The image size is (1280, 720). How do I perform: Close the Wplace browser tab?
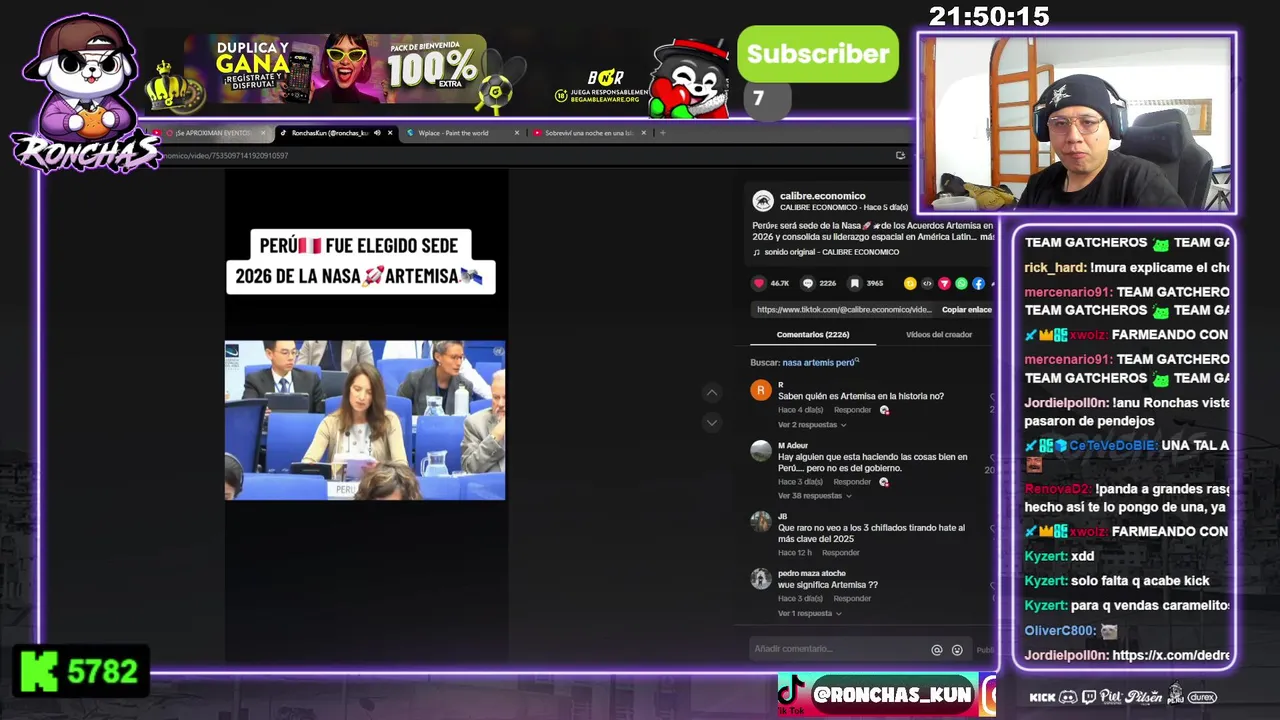[x=517, y=133]
